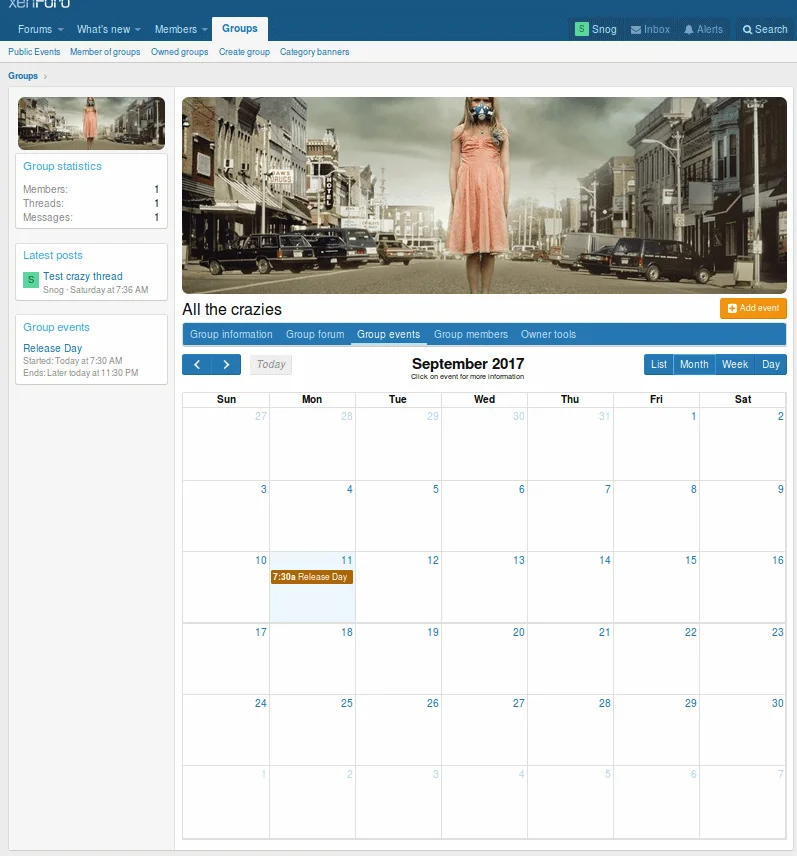Click the next month arrow button
797x856 pixels.
[x=226, y=365]
